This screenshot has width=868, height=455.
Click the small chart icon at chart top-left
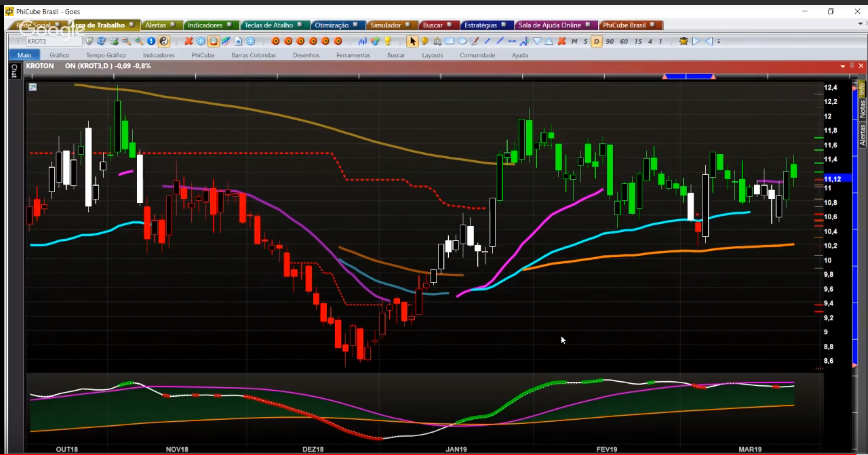click(33, 87)
